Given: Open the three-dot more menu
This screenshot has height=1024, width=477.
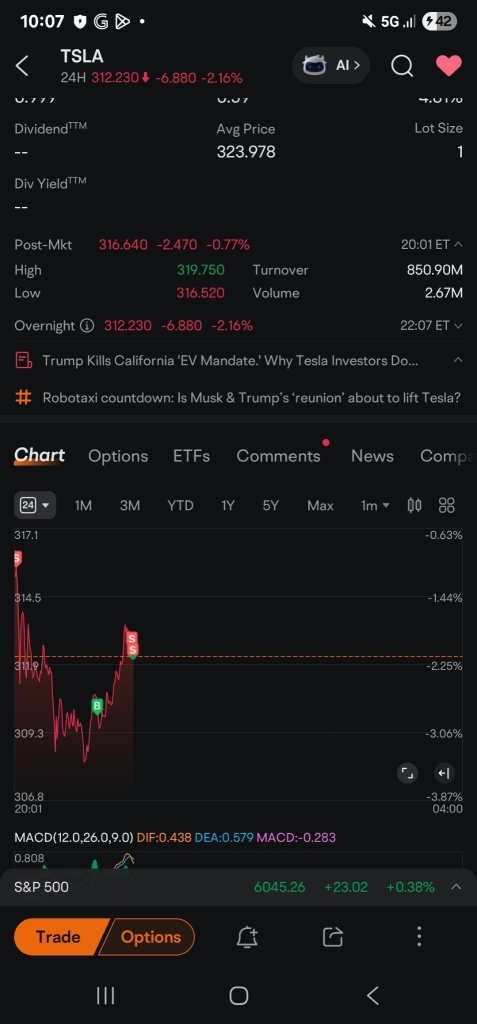Looking at the screenshot, I should (x=419, y=936).
